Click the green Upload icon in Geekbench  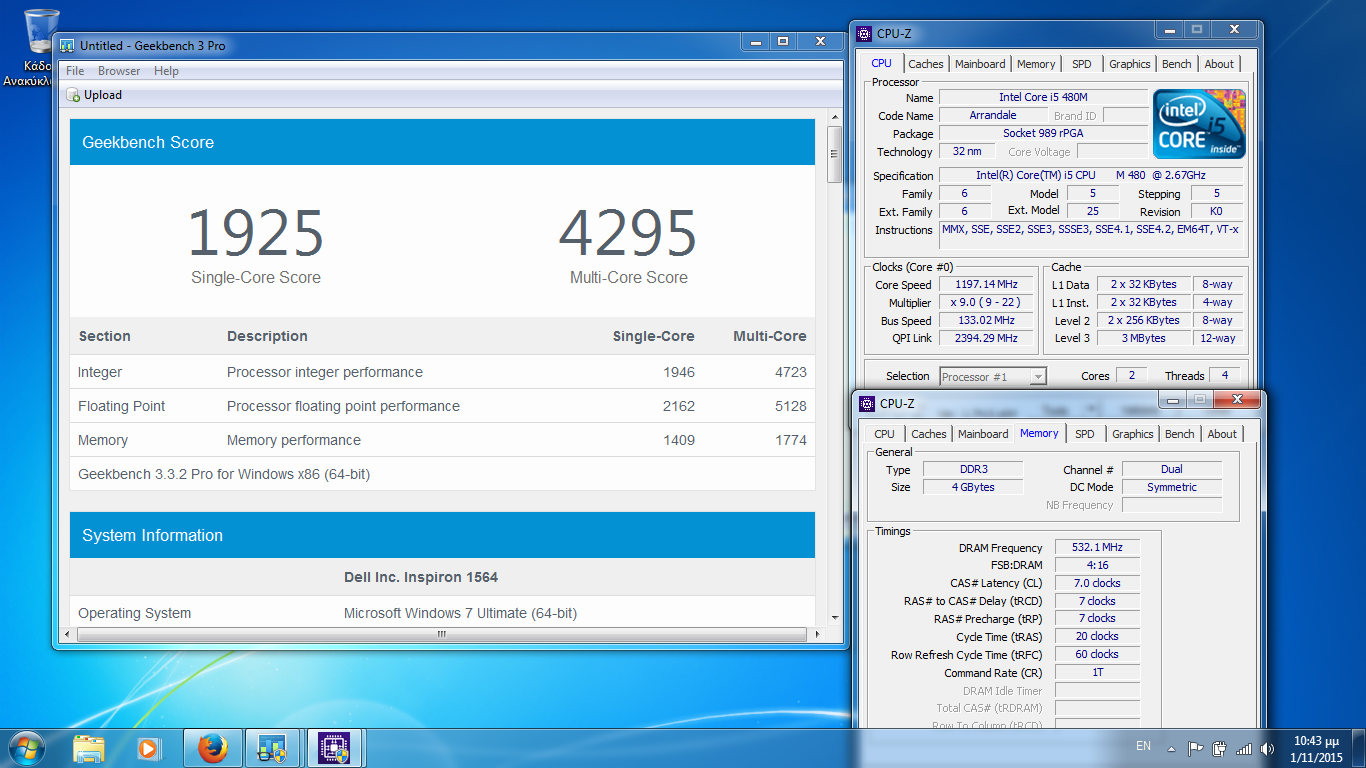(x=73, y=95)
